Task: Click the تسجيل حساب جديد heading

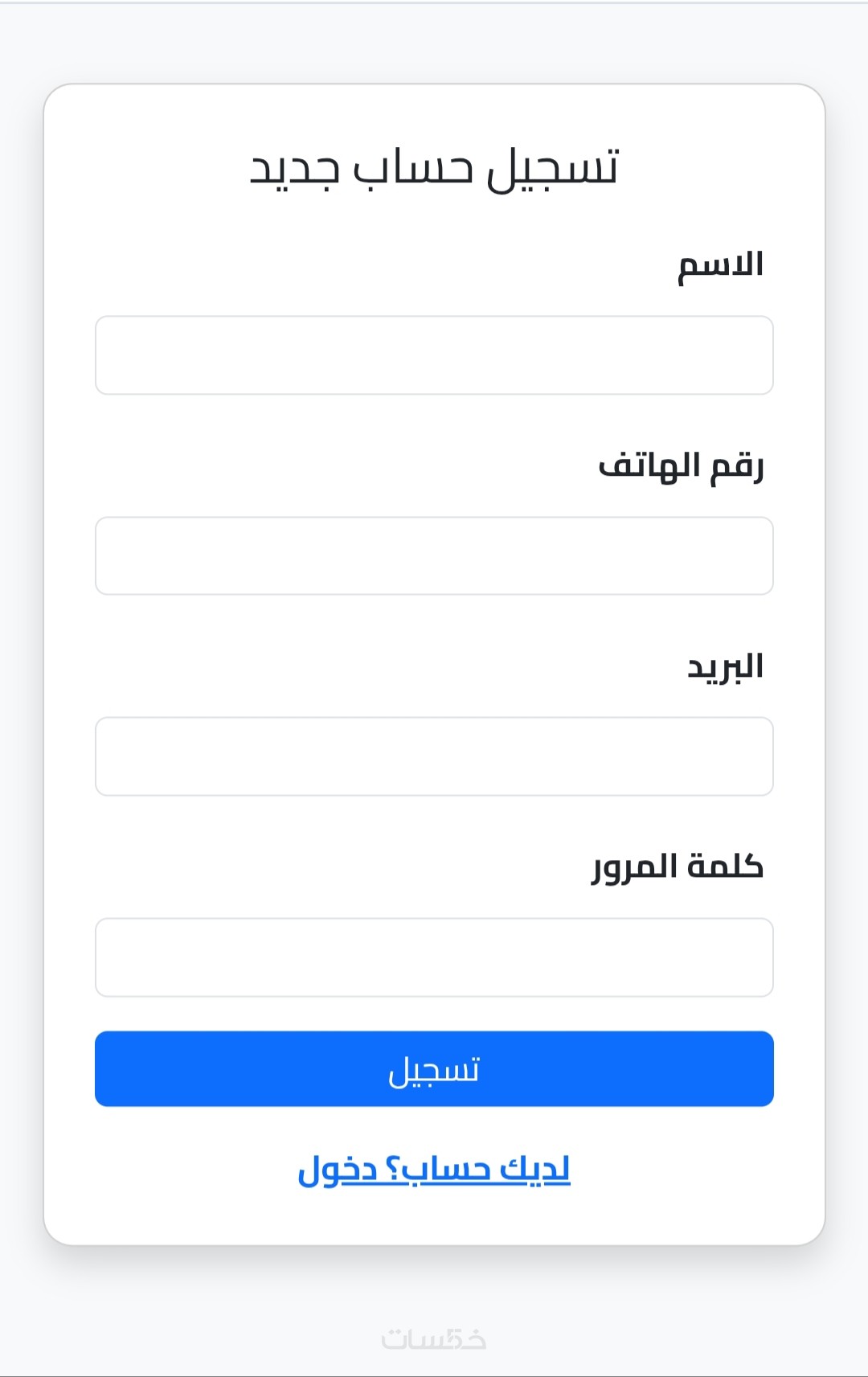Action: 434,169
